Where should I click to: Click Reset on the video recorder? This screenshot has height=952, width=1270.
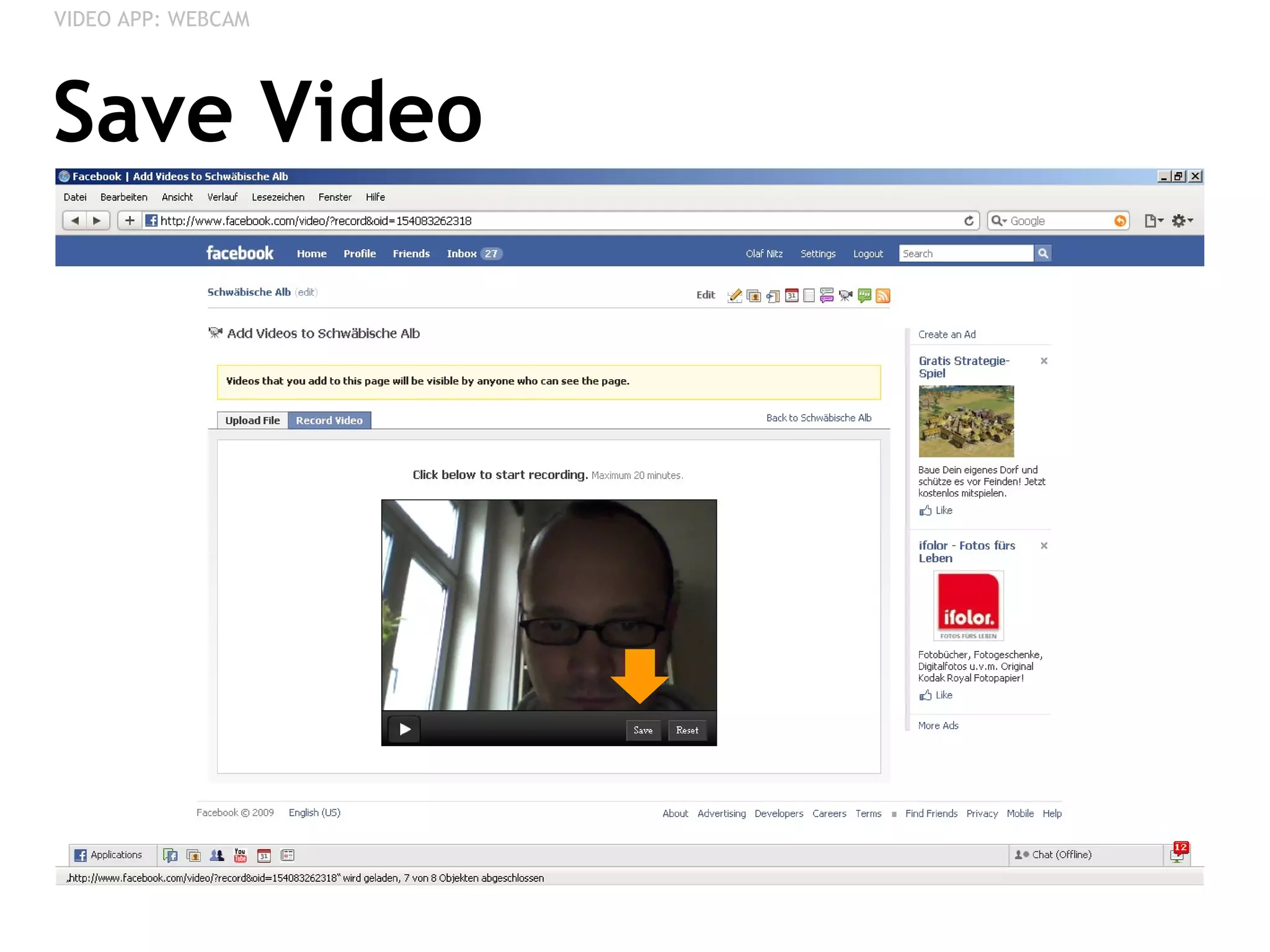[687, 730]
